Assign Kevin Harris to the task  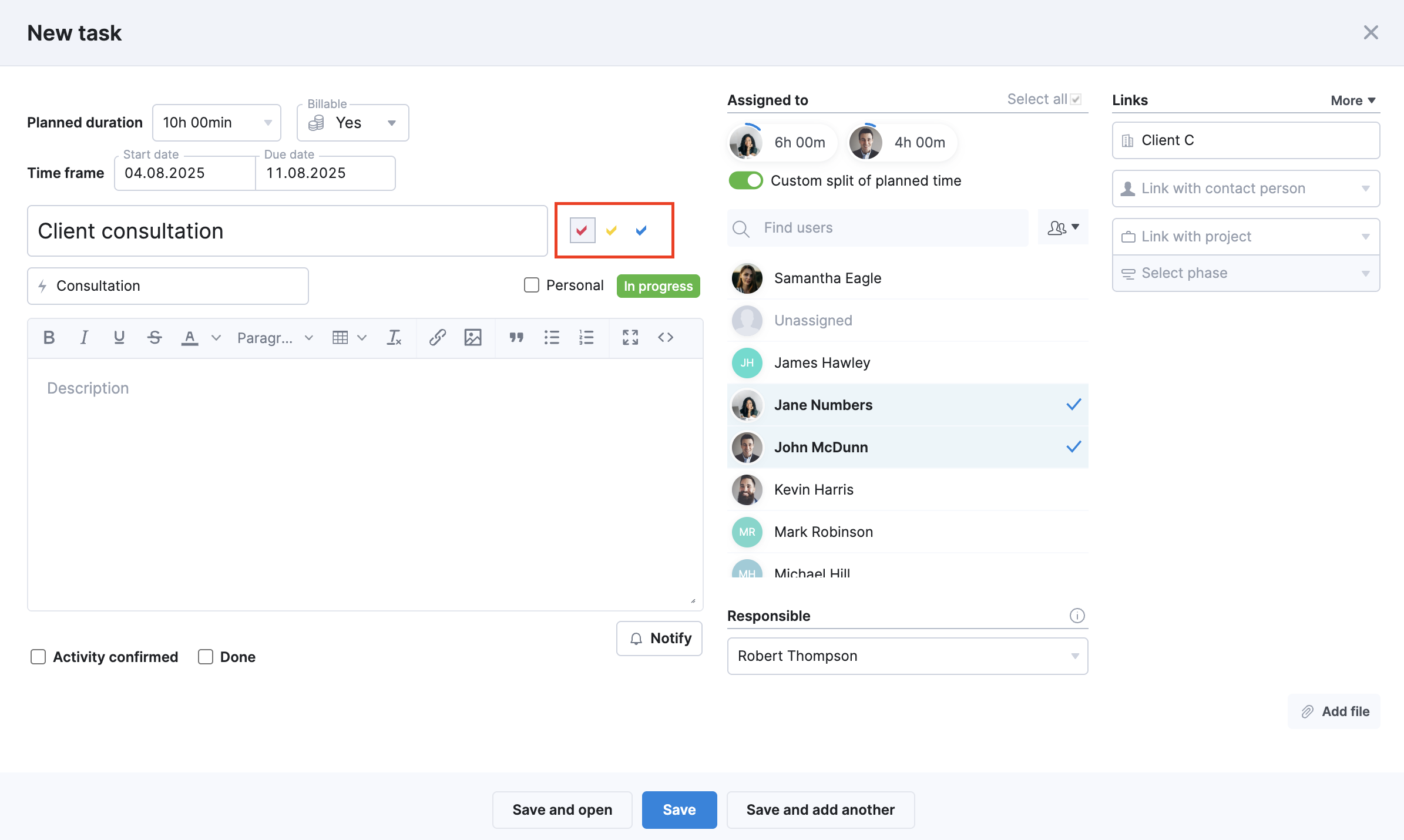(x=908, y=489)
